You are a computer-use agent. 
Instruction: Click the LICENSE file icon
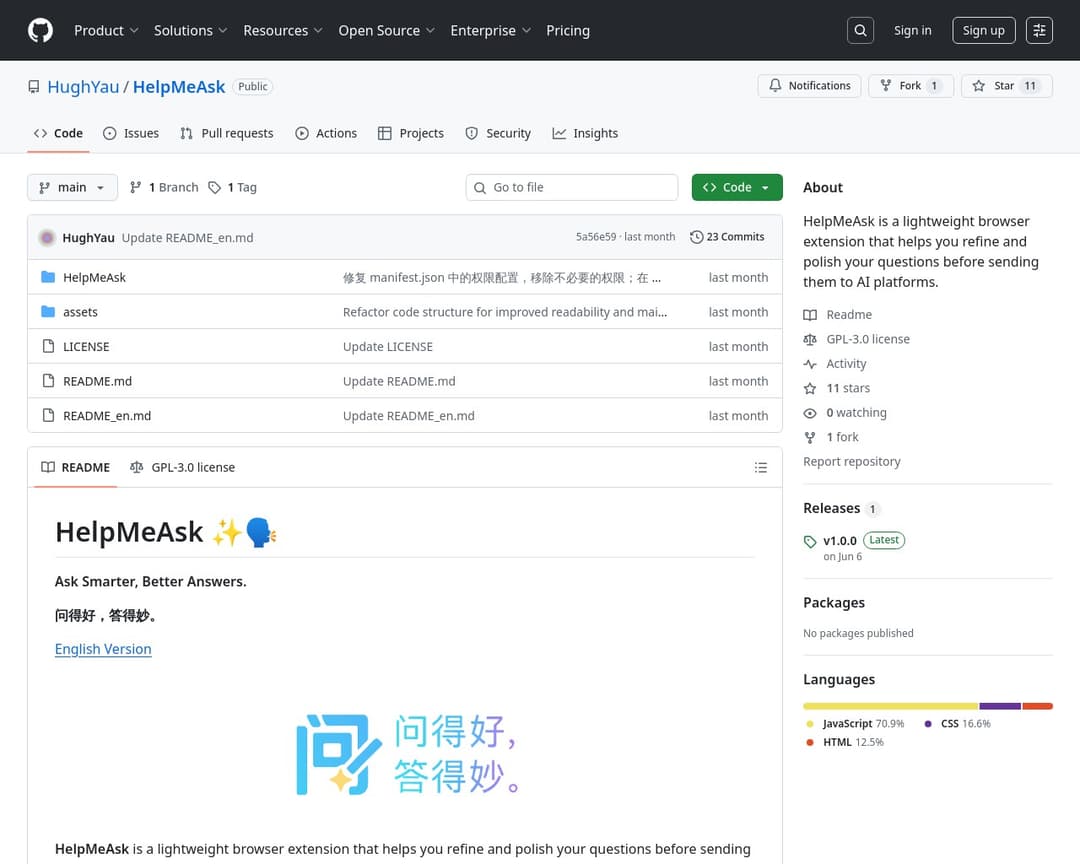(48, 346)
